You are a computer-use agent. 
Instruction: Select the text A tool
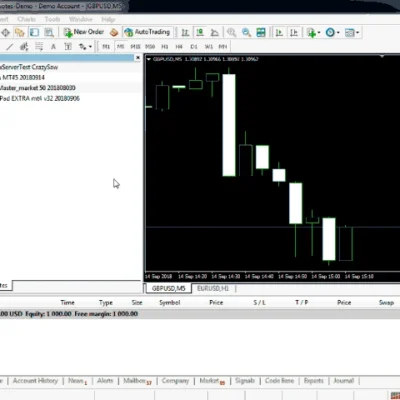click(53, 47)
